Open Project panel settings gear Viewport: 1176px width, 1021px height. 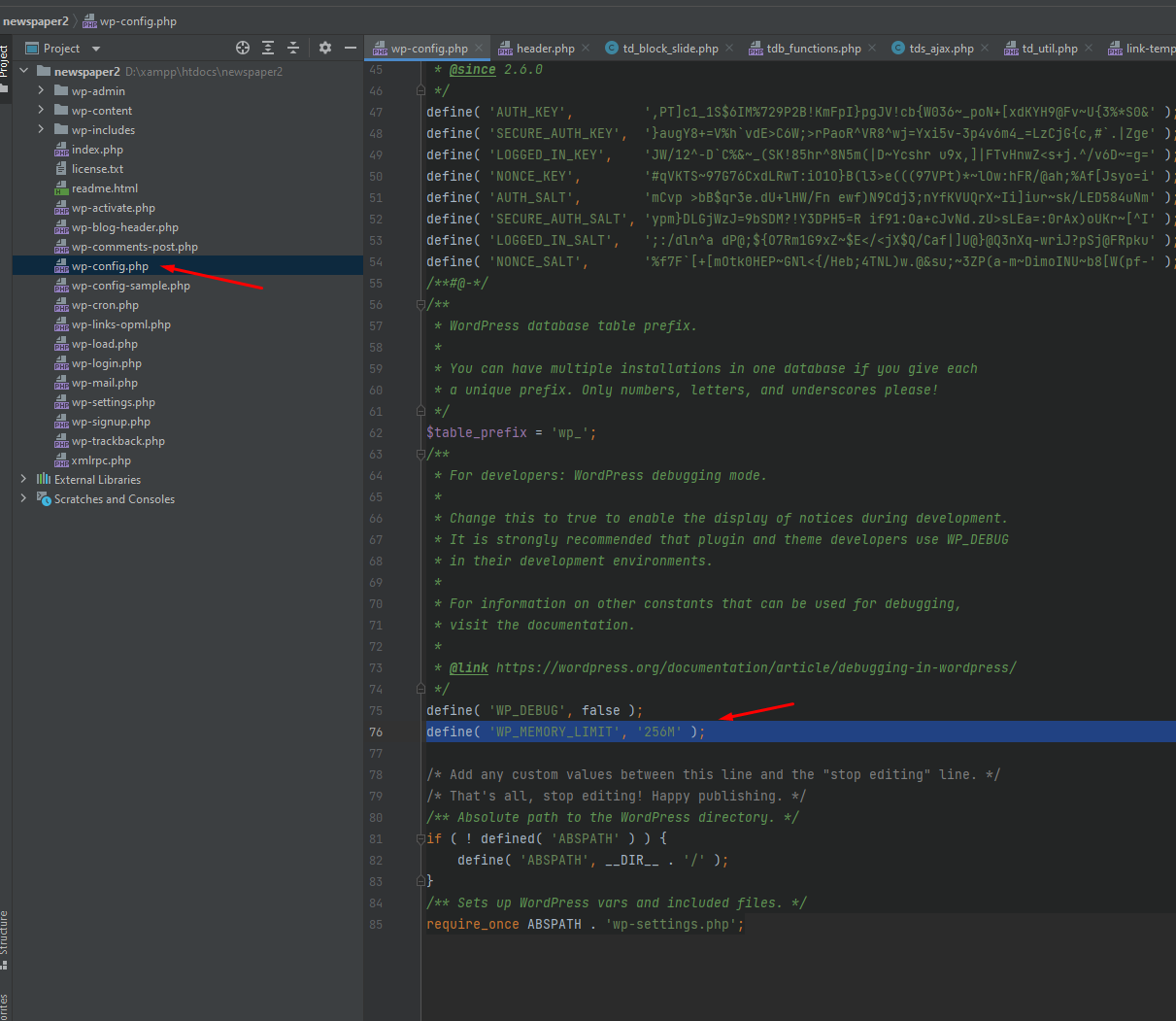point(325,48)
